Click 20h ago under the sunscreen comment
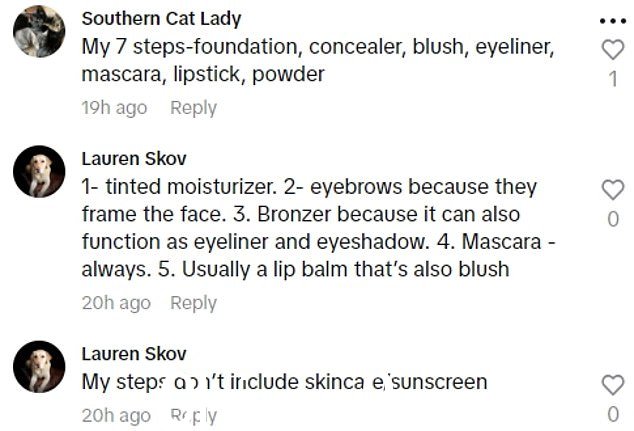Viewport: 634px width, 431px height. [x=116, y=416]
